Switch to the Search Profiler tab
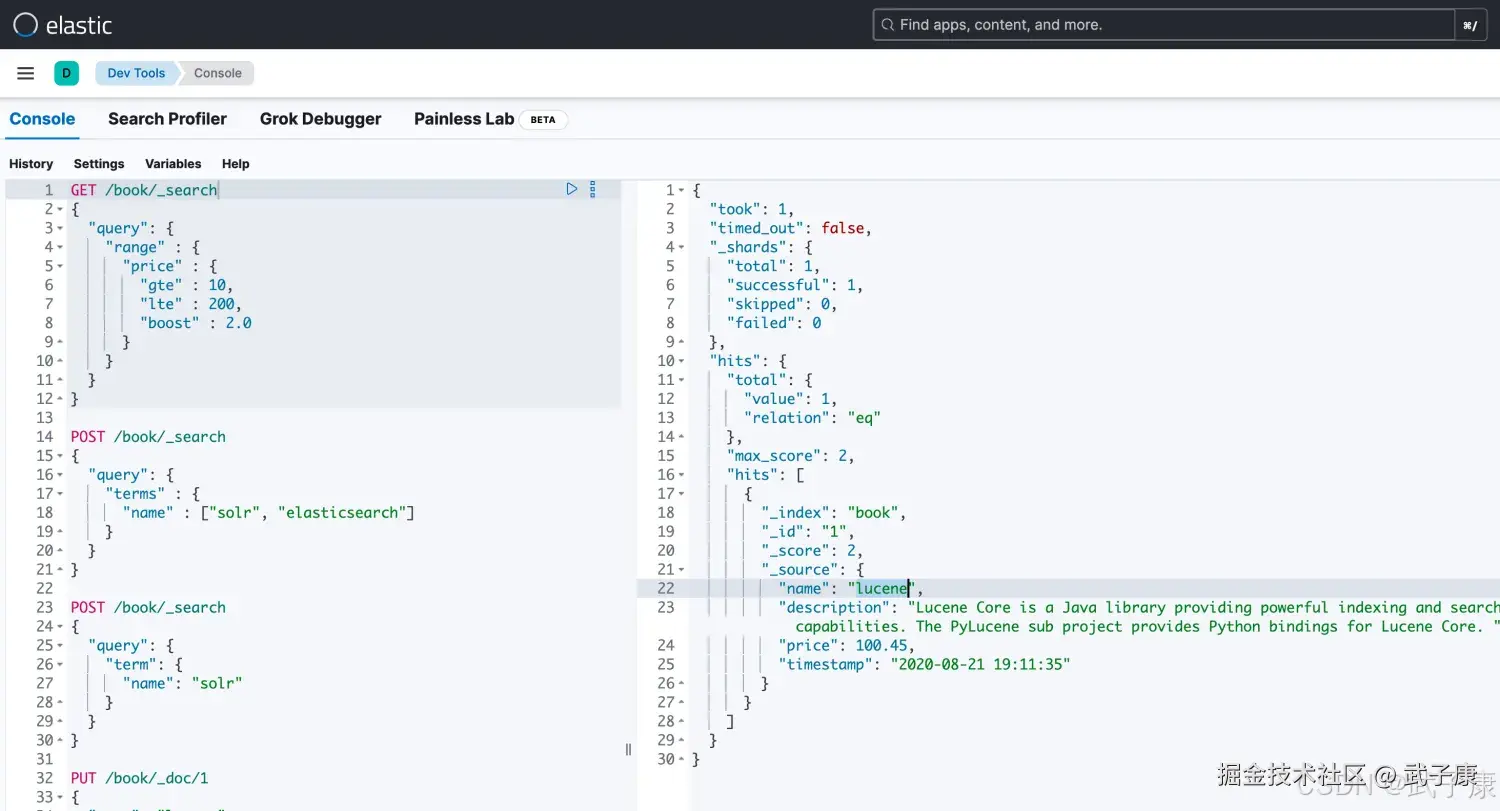This screenshot has height=811, width=1500. point(167,119)
